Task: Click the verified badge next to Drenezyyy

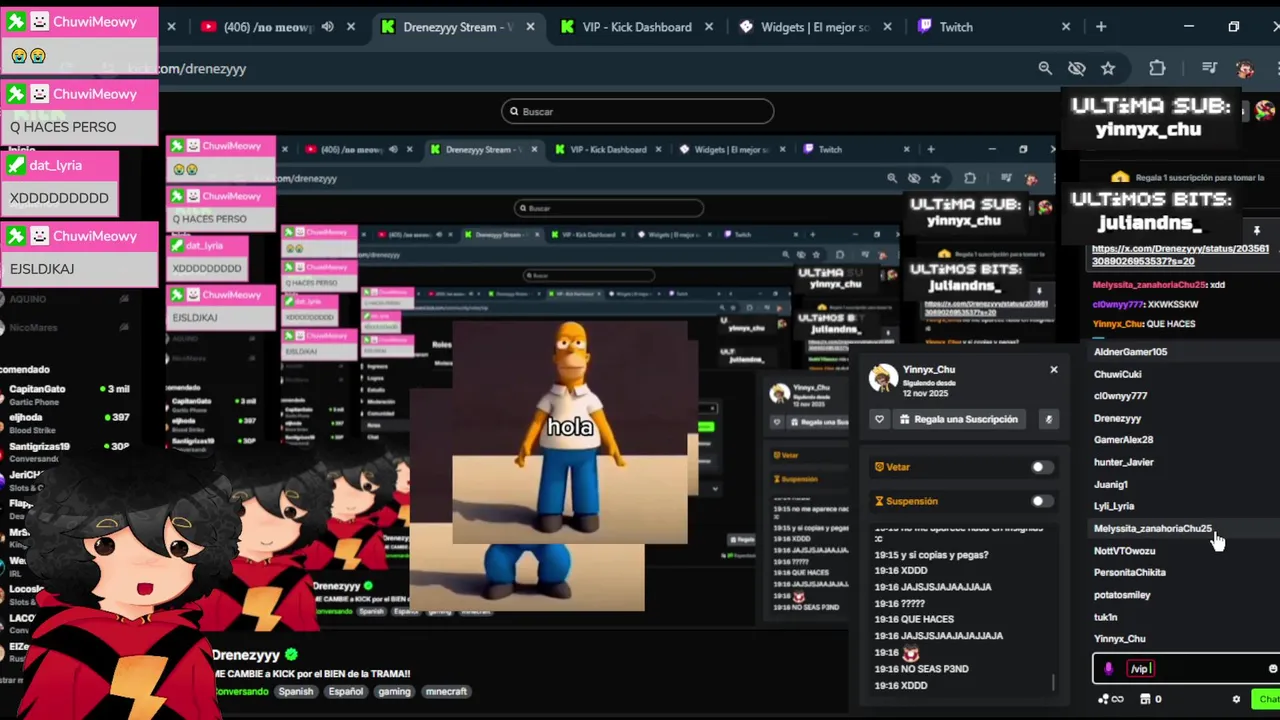Action: pyautogui.click(x=291, y=655)
